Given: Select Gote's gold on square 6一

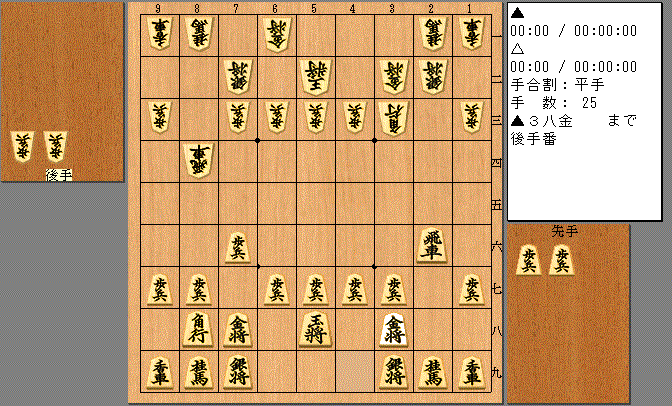Looking at the screenshot, I should pyautogui.click(x=276, y=34).
